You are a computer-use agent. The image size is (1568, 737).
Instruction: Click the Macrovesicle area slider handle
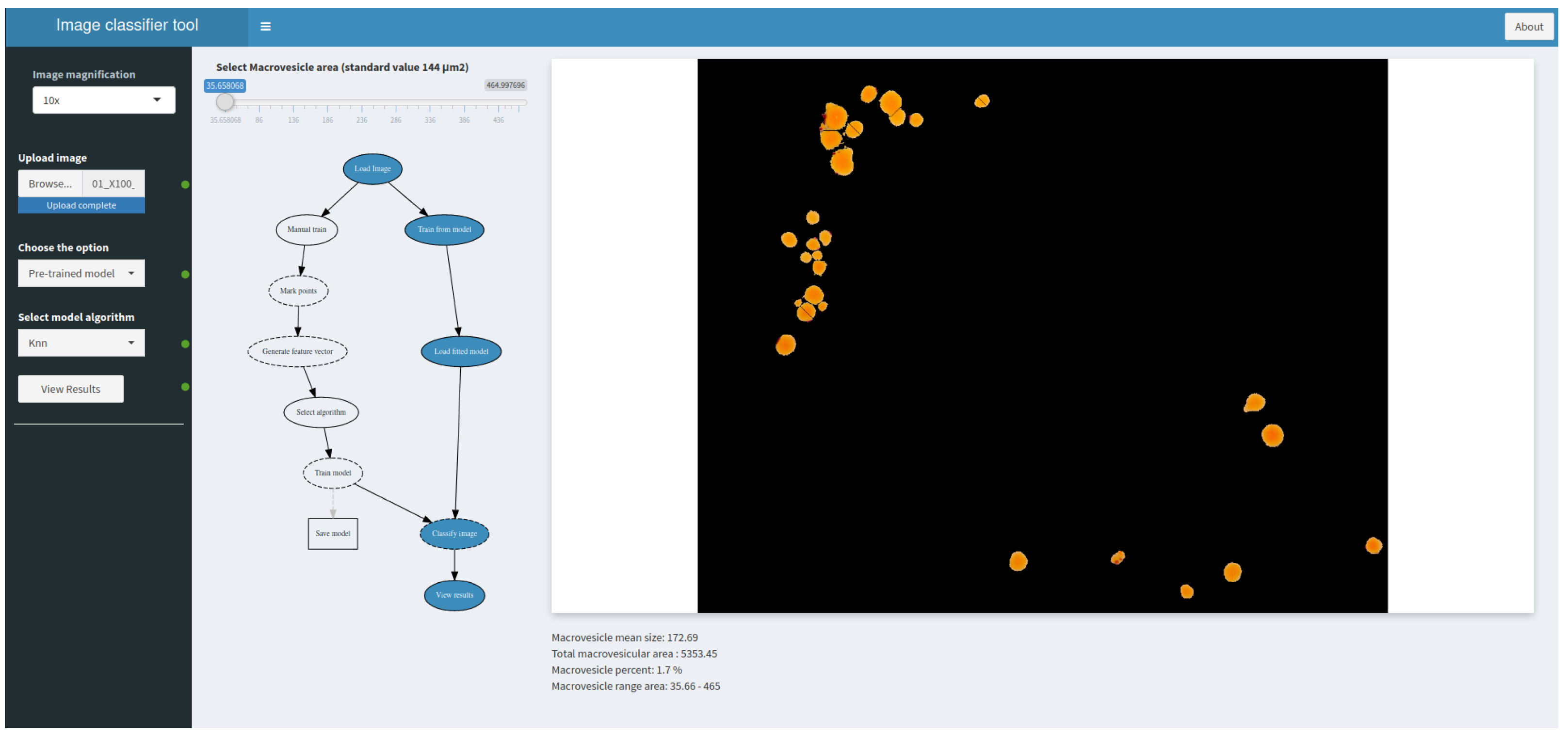point(225,102)
